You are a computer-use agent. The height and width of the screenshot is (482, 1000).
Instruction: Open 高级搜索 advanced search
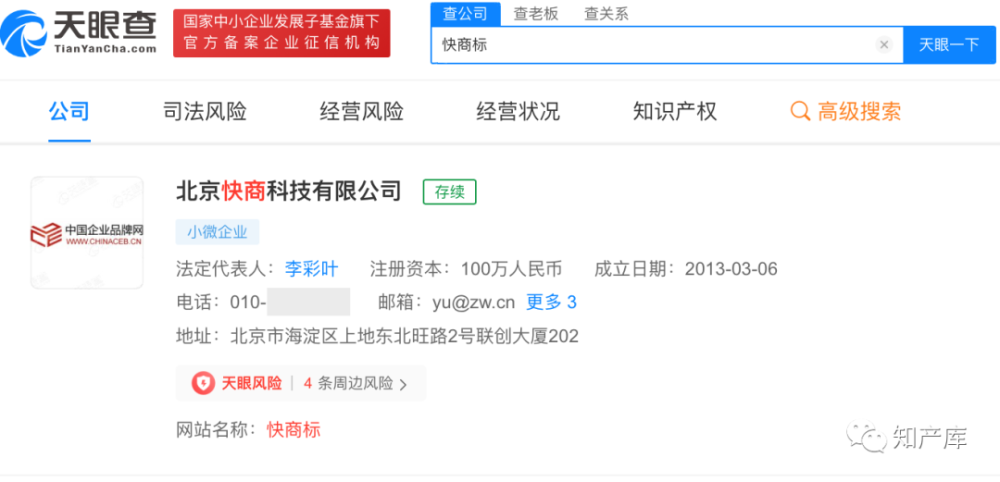pos(860,112)
